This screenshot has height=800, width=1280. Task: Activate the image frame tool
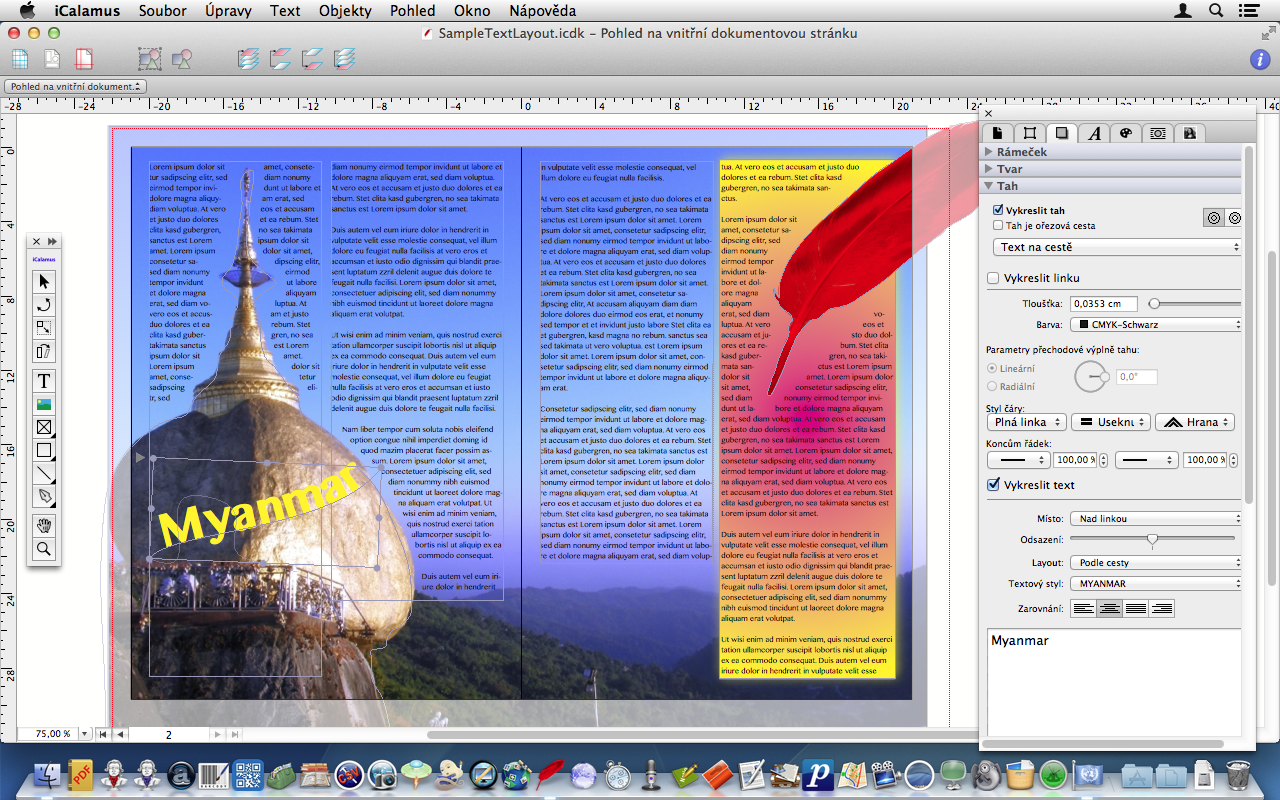point(44,404)
